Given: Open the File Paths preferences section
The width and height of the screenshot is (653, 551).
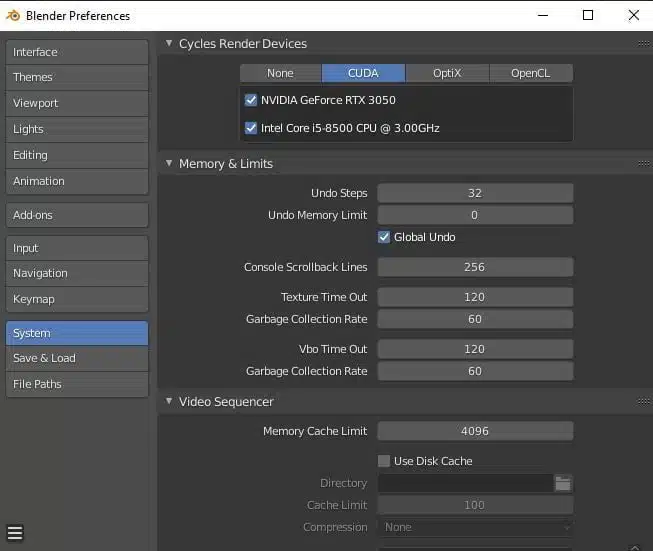Looking at the screenshot, I should tap(77, 384).
